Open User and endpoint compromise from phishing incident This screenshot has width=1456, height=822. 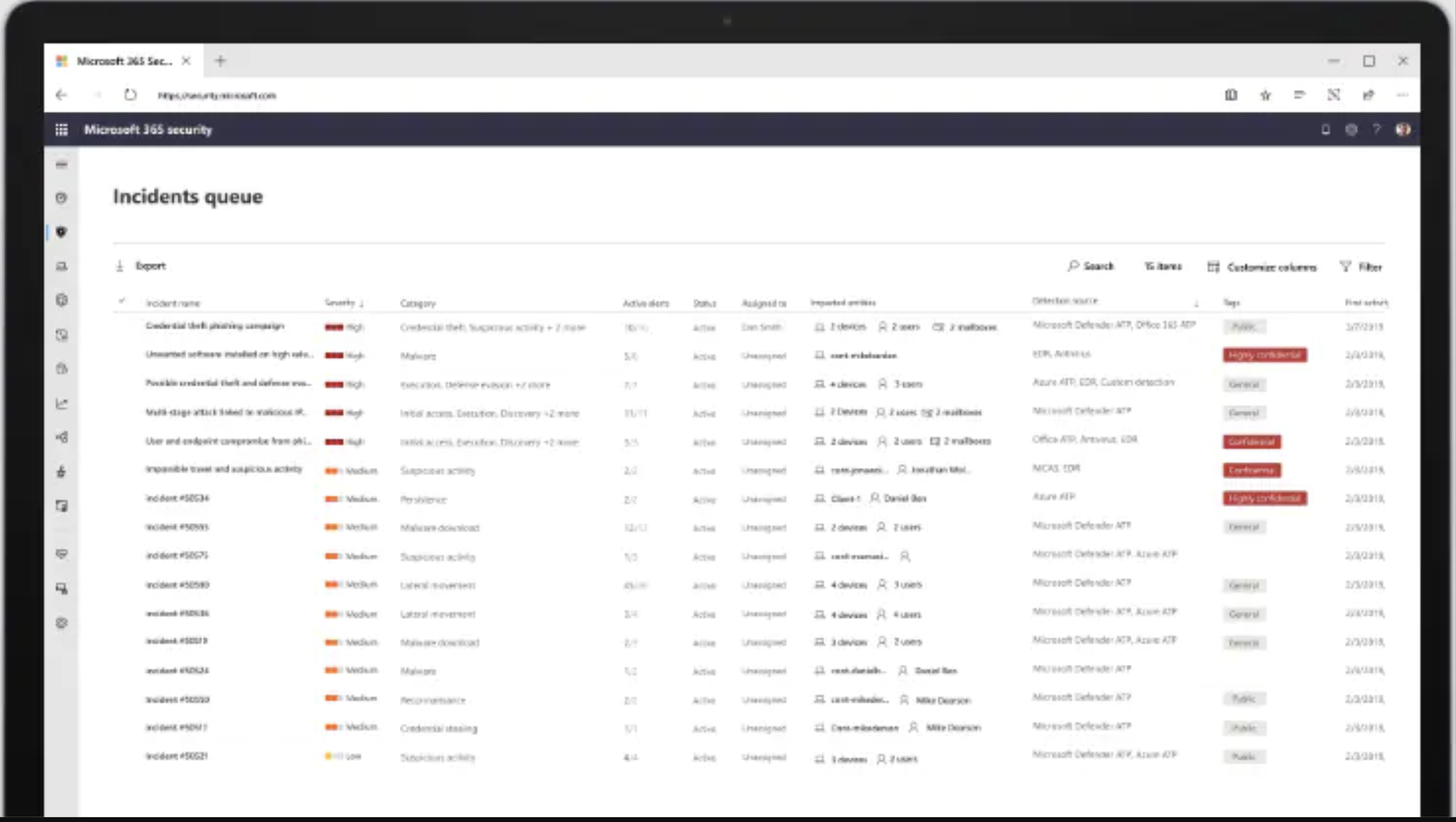tap(228, 441)
